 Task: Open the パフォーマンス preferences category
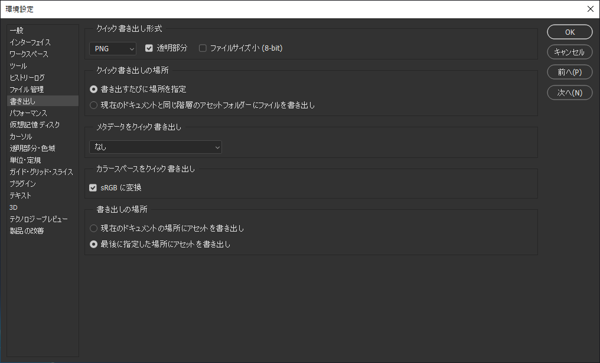pos(28,113)
